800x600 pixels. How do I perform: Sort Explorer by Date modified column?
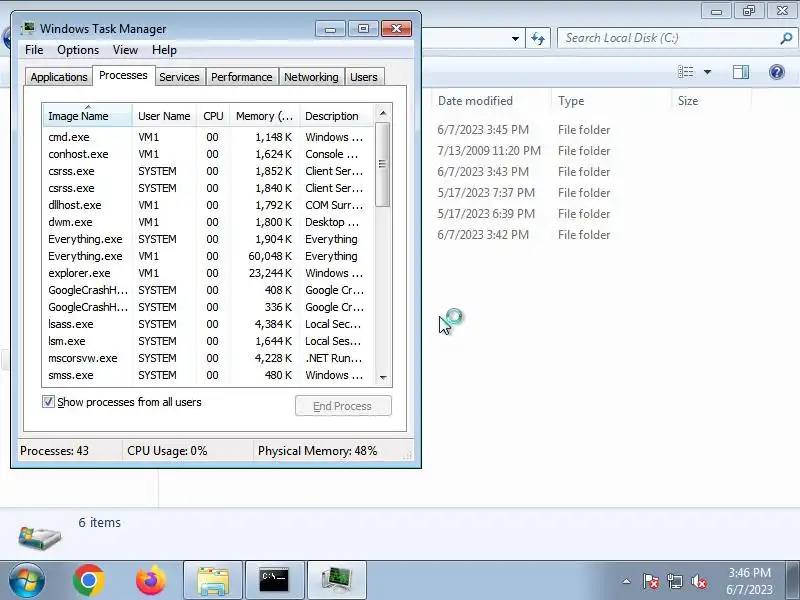490,101
